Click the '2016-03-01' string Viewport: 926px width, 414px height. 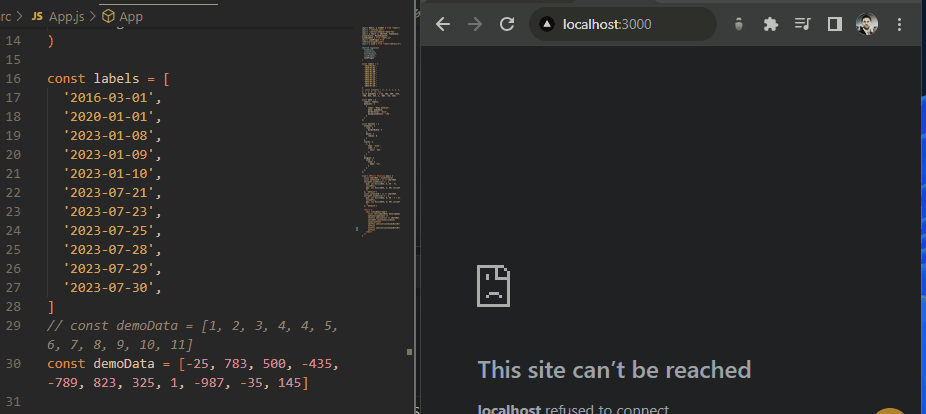[109, 97]
